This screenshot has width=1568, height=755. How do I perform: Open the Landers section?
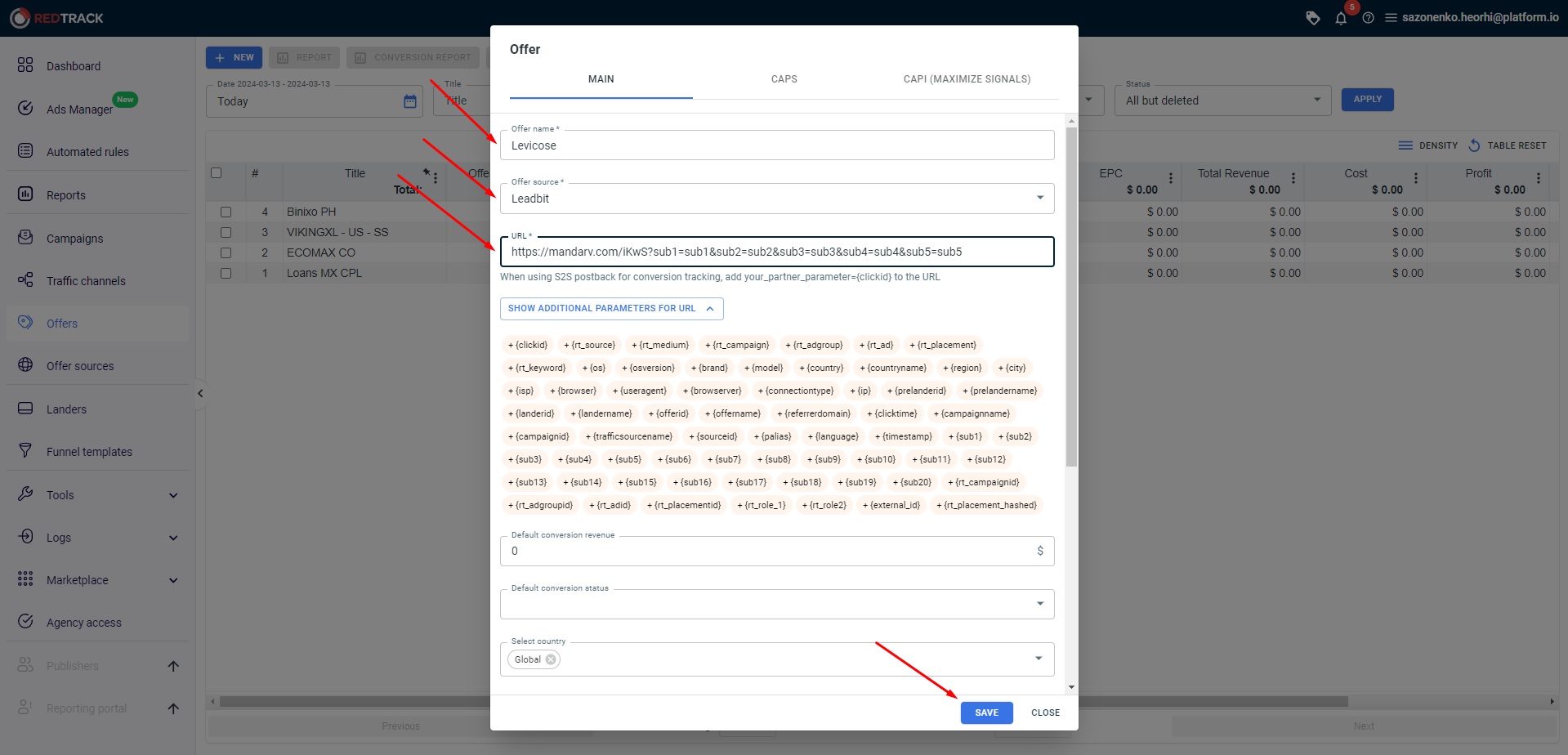(x=65, y=409)
